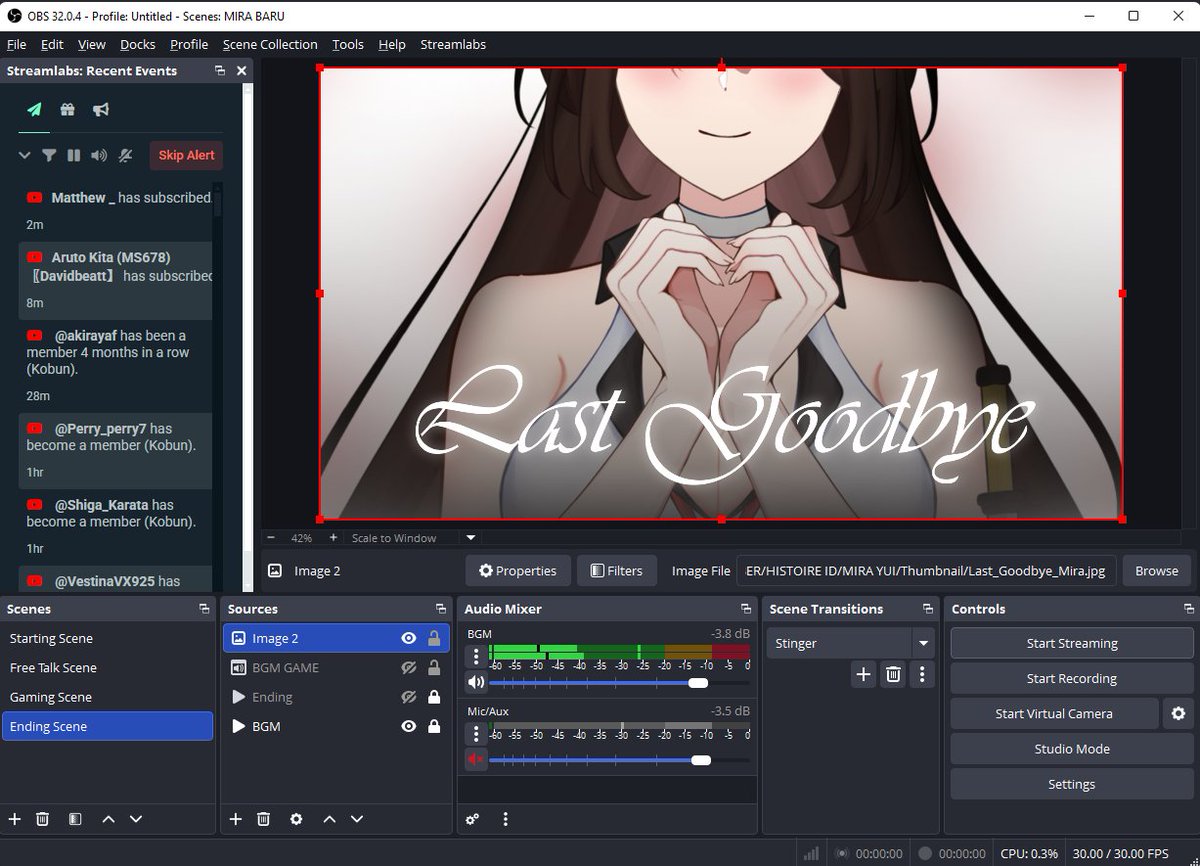
Task: Adjust the Mic/Aux volume slider
Action: pyautogui.click(x=620, y=760)
